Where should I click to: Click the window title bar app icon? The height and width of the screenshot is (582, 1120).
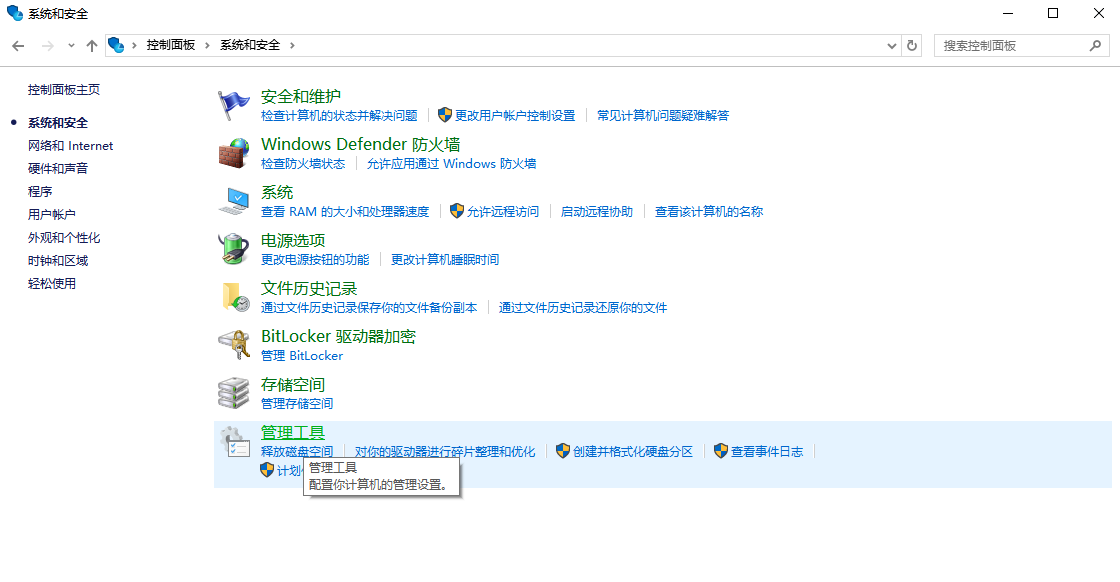pyautogui.click(x=14, y=13)
